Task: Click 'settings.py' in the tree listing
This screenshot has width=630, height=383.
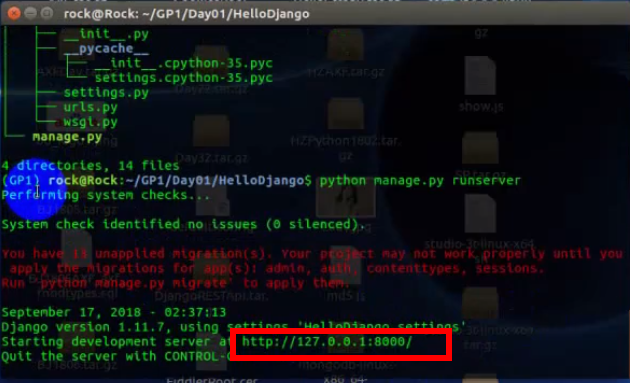Action: pos(106,92)
